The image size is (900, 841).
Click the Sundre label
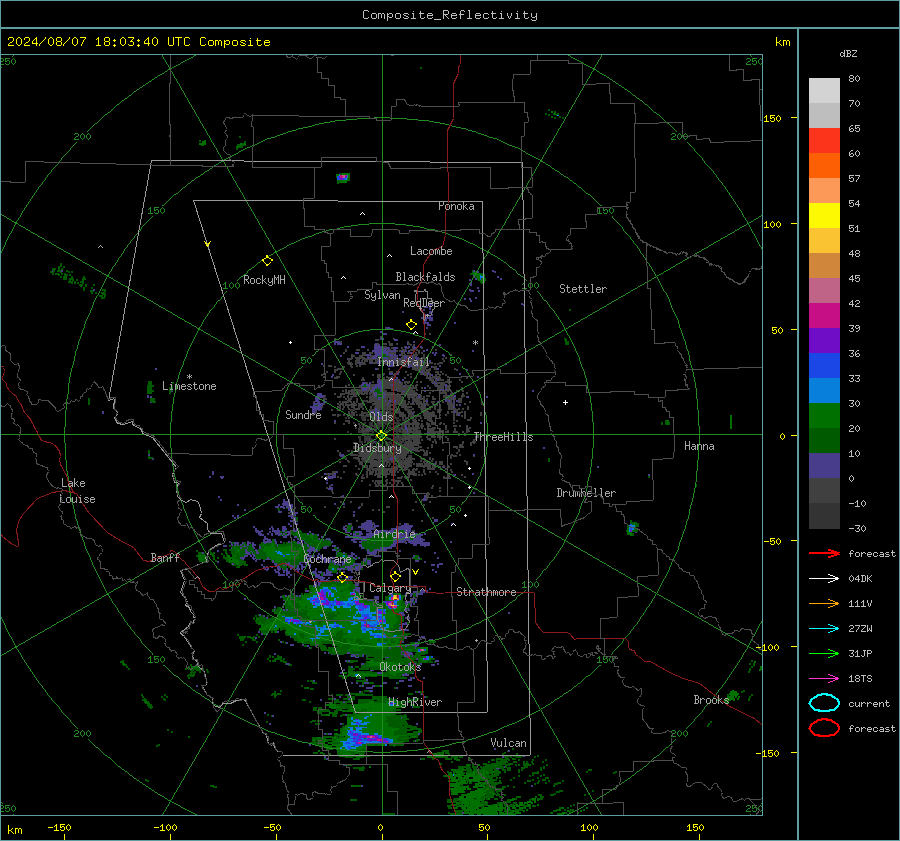tap(303, 414)
